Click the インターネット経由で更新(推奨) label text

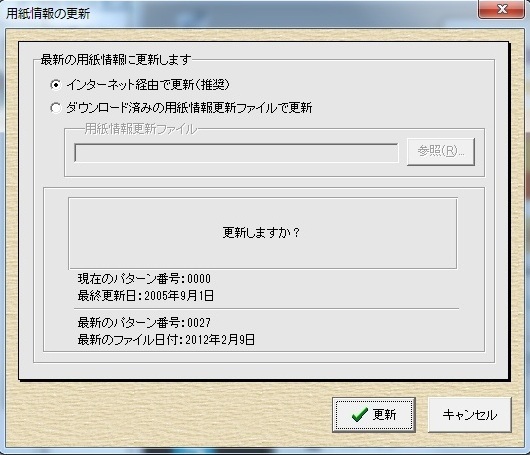(148, 85)
